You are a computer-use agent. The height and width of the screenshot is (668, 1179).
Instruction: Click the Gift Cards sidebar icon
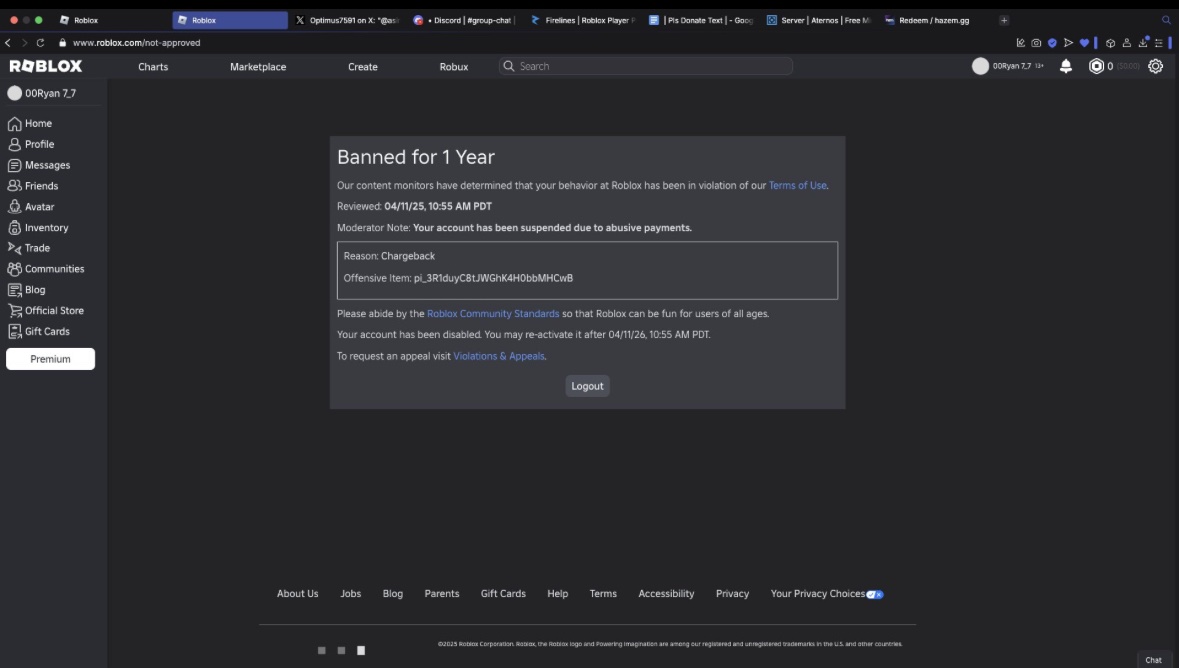tap(14, 332)
